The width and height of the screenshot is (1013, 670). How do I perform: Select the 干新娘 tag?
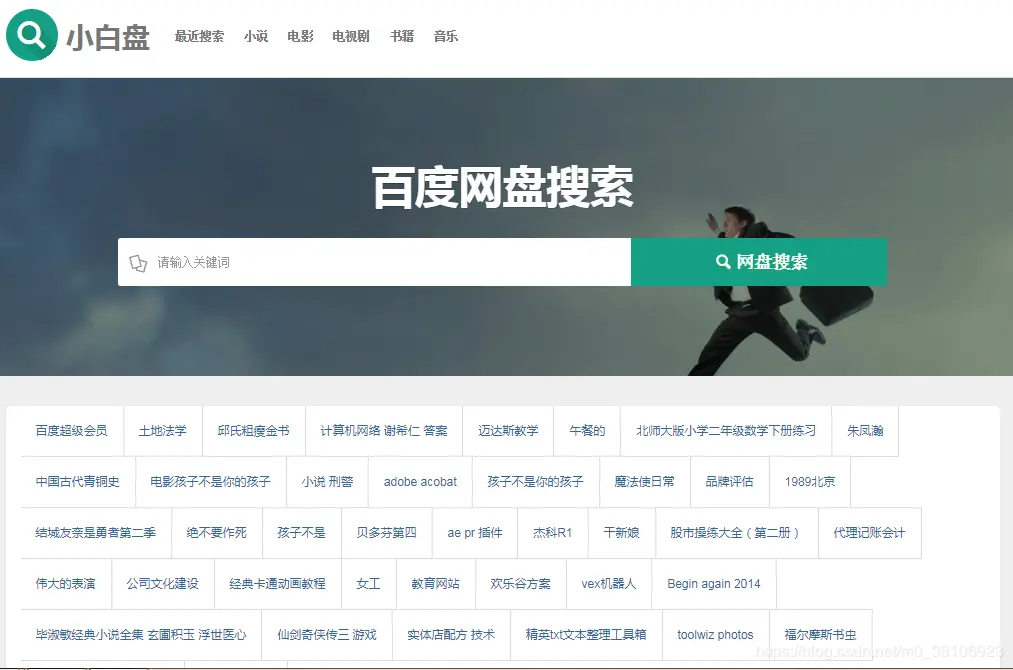click(x=621, y=533)
